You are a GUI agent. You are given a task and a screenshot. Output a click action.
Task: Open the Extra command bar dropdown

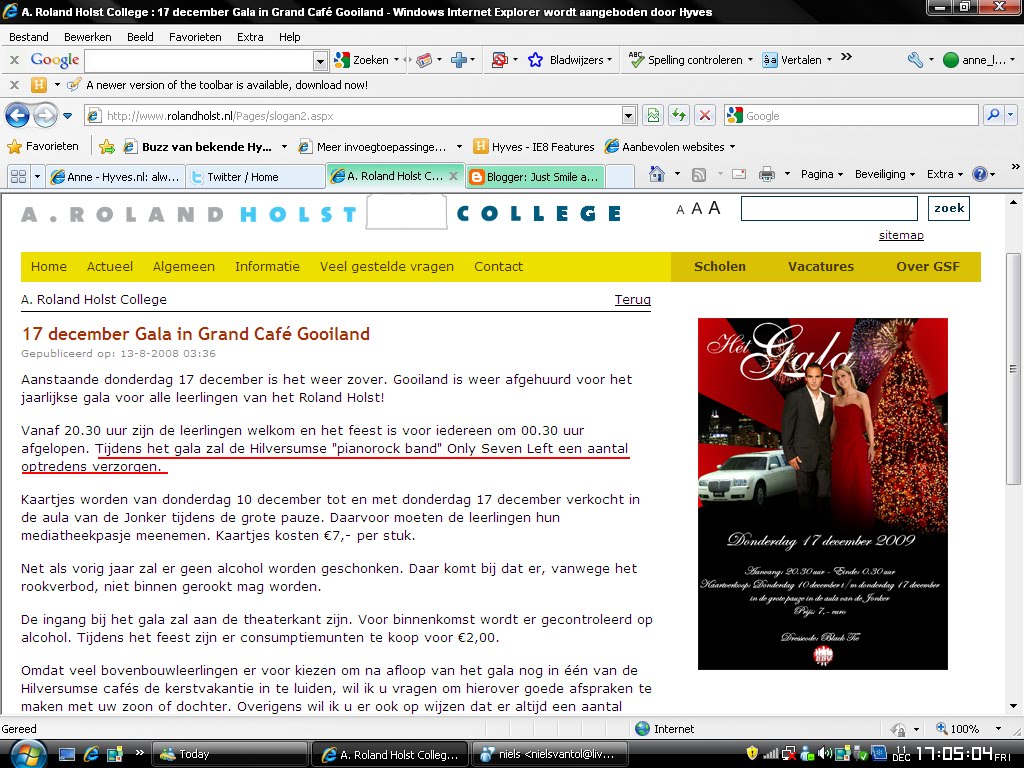(x=945, y=174)
